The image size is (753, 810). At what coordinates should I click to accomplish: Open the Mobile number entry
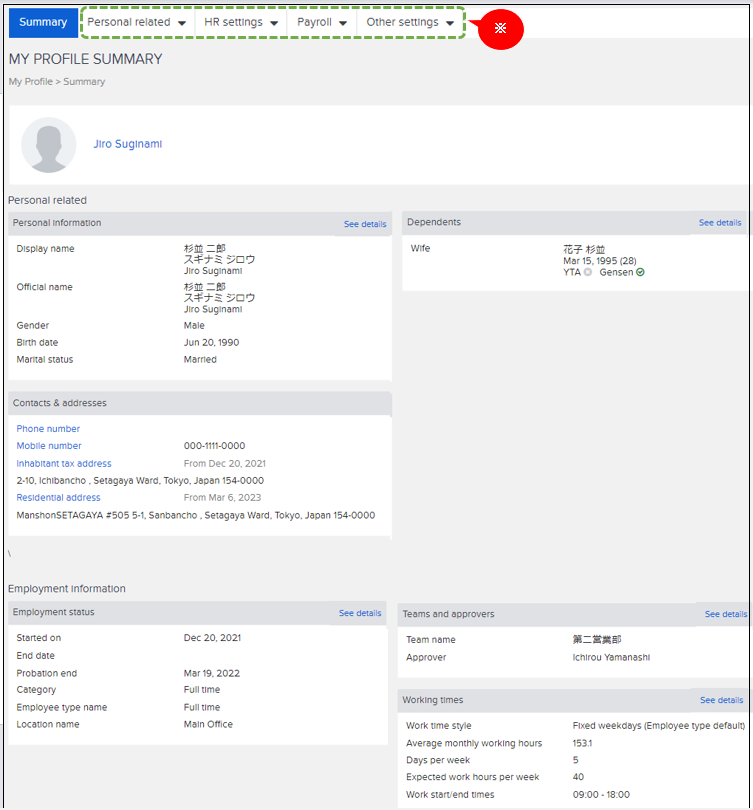click(x=49, y=445)
